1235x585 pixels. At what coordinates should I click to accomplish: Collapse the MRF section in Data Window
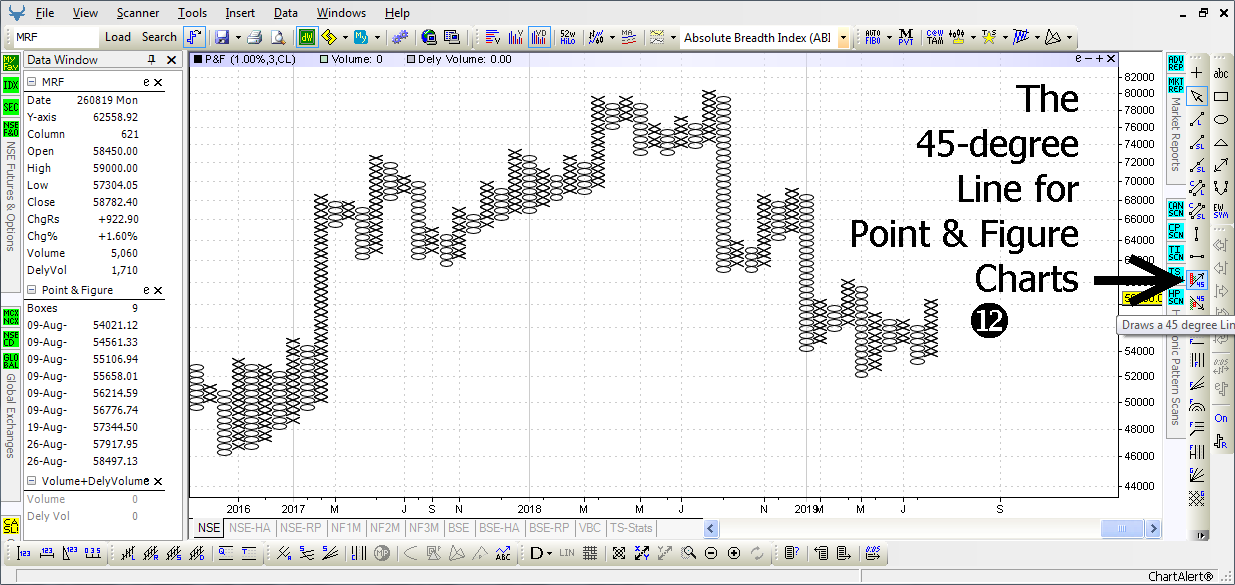[31, 83]
